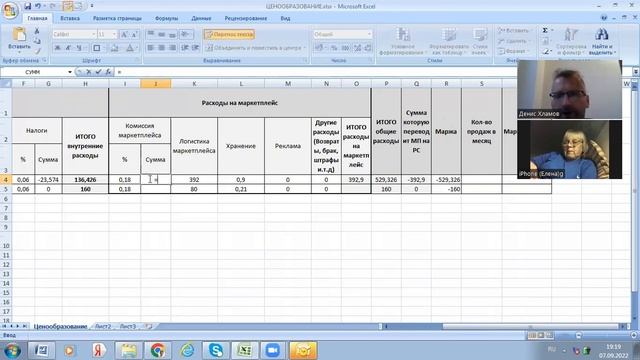This screenshot has height=360, width=640.
Task: Decrease the number of decimal places
Action: [368, 48]
